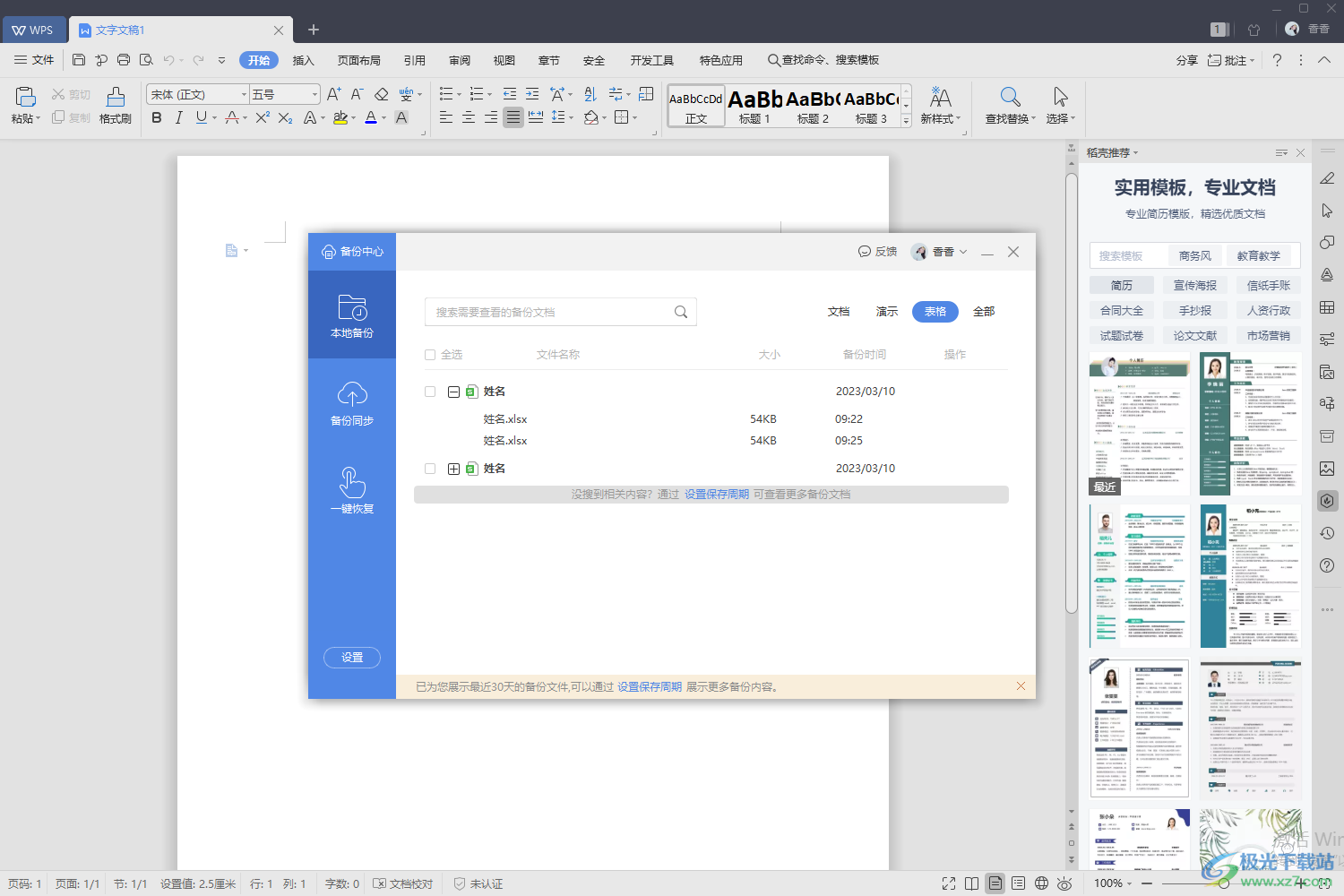Check the box for second 姓名 backup group
The image size is (1344, 896).
tap(430, 469)
